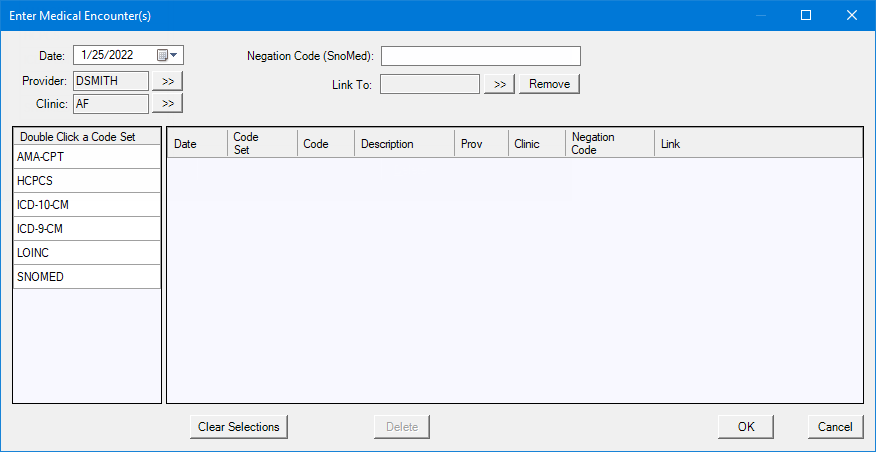
Task: Maximize the Enter Medical Encounter window
Action: 806,15
